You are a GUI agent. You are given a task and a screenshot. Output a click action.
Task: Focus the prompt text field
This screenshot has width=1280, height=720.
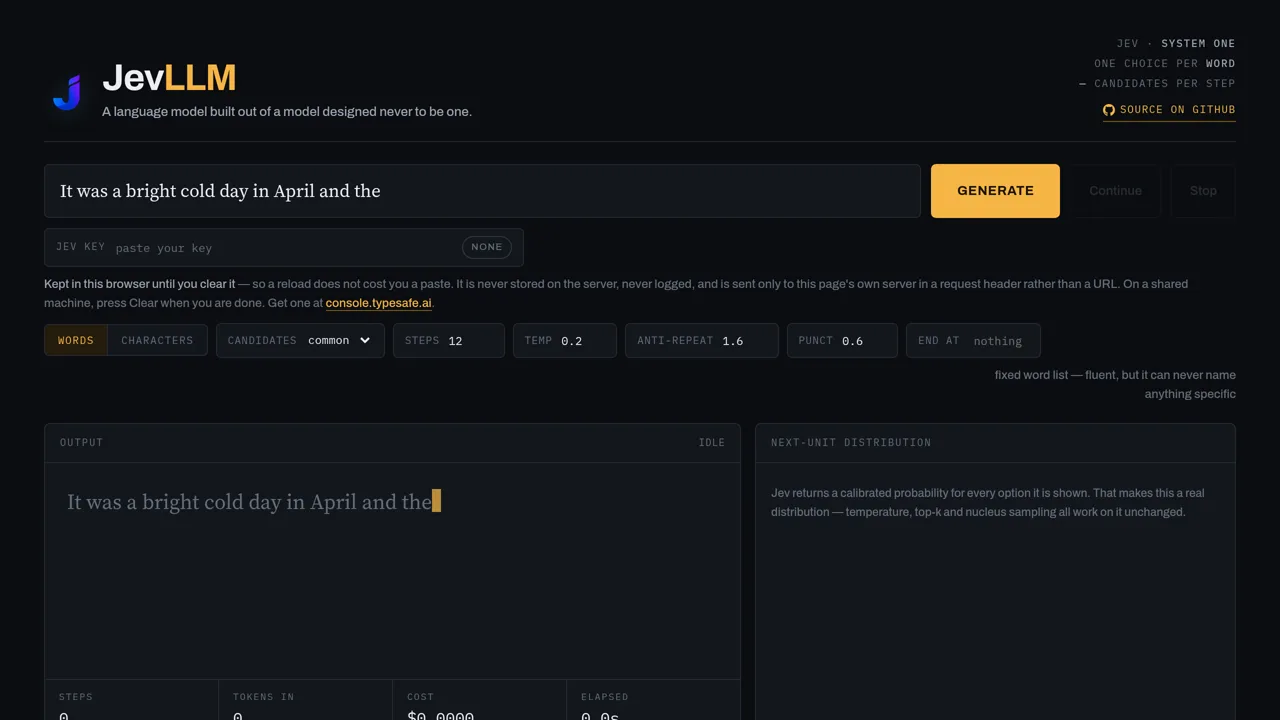[x=482, y=191]
